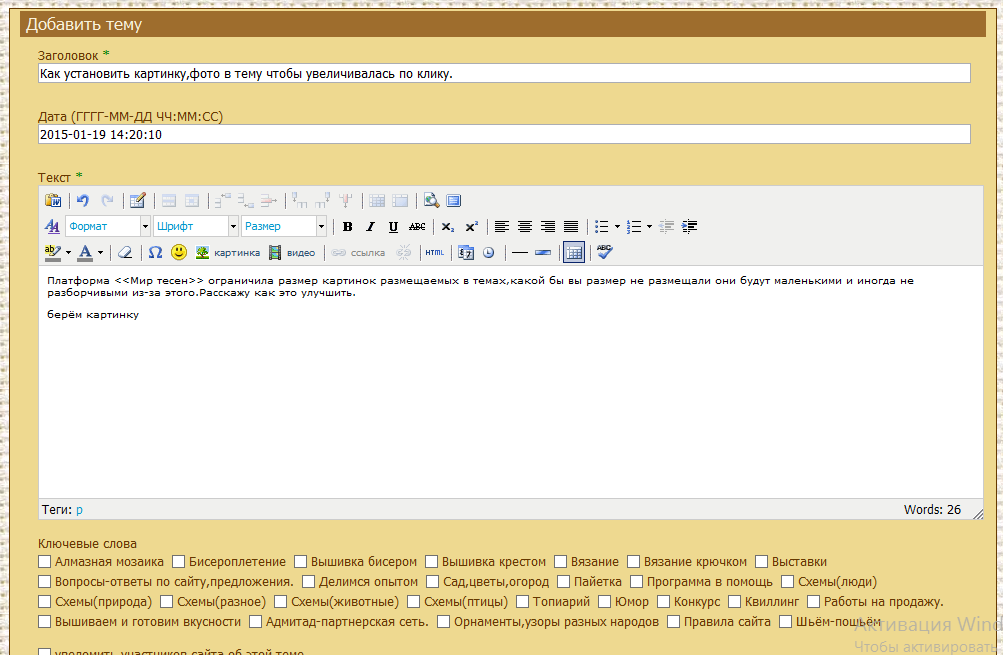Tick the Квиллинг keyword checkbox

735,602
